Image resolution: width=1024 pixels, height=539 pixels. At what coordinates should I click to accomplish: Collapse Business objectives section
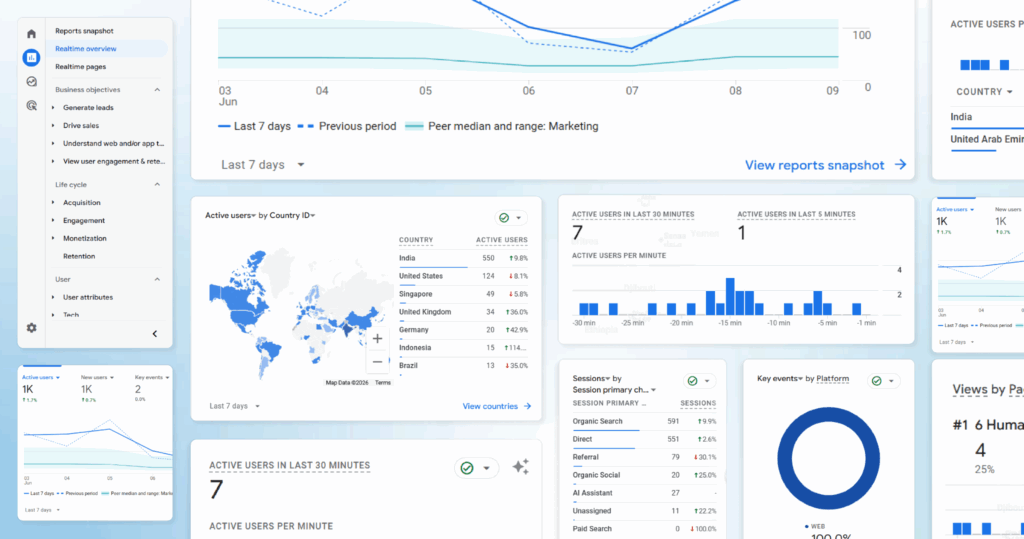(157, 90)
